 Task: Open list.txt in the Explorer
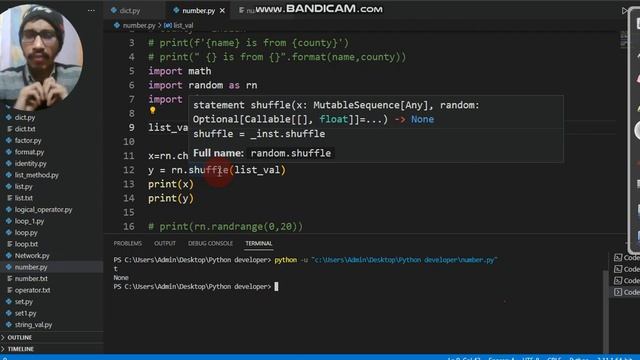click(x=24, y=198)
